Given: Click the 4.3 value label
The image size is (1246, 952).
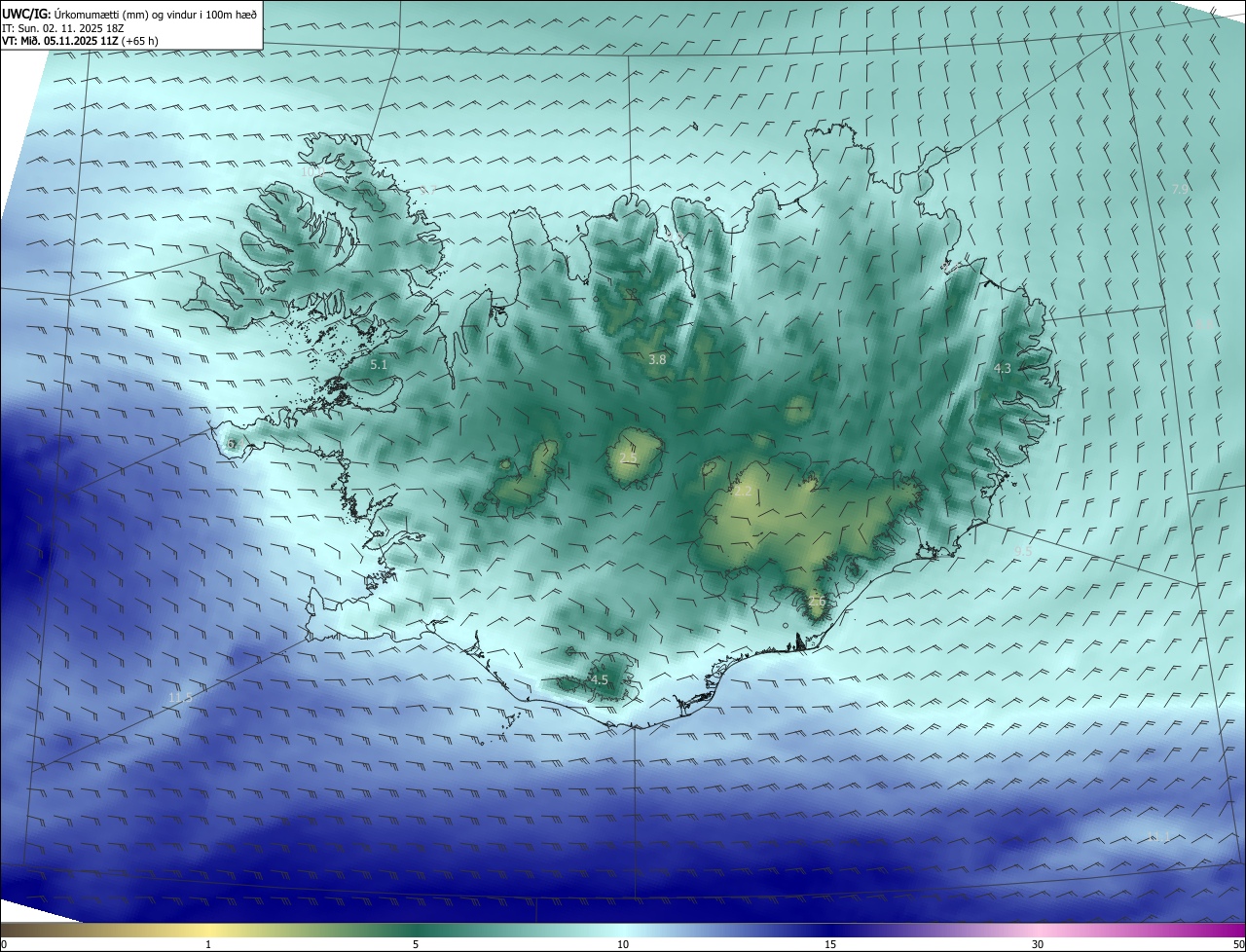Looking at the screenshot, I should pos(1003,368).
